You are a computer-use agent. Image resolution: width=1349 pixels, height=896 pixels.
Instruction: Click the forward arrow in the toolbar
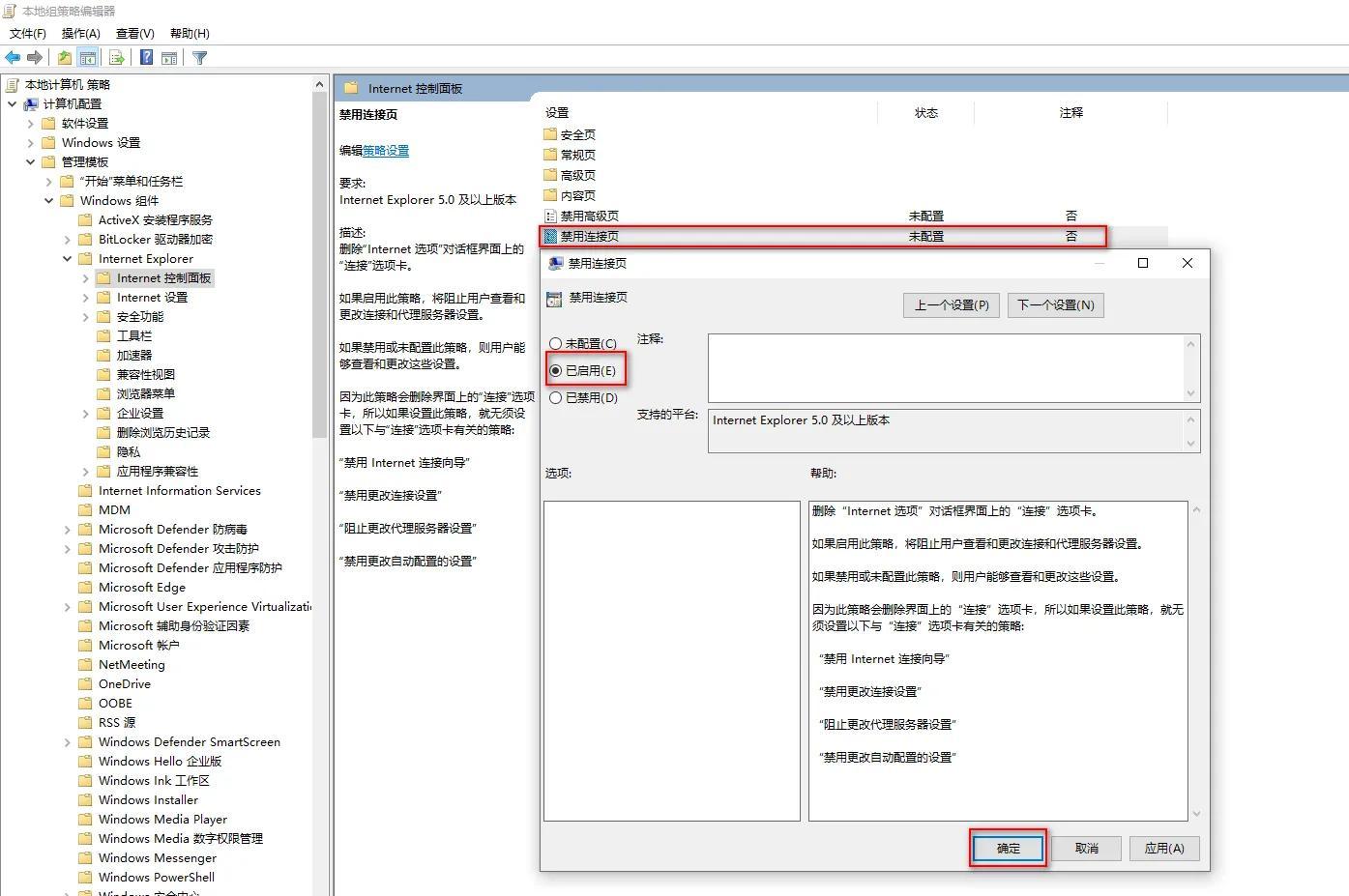(x=35, y=58)
